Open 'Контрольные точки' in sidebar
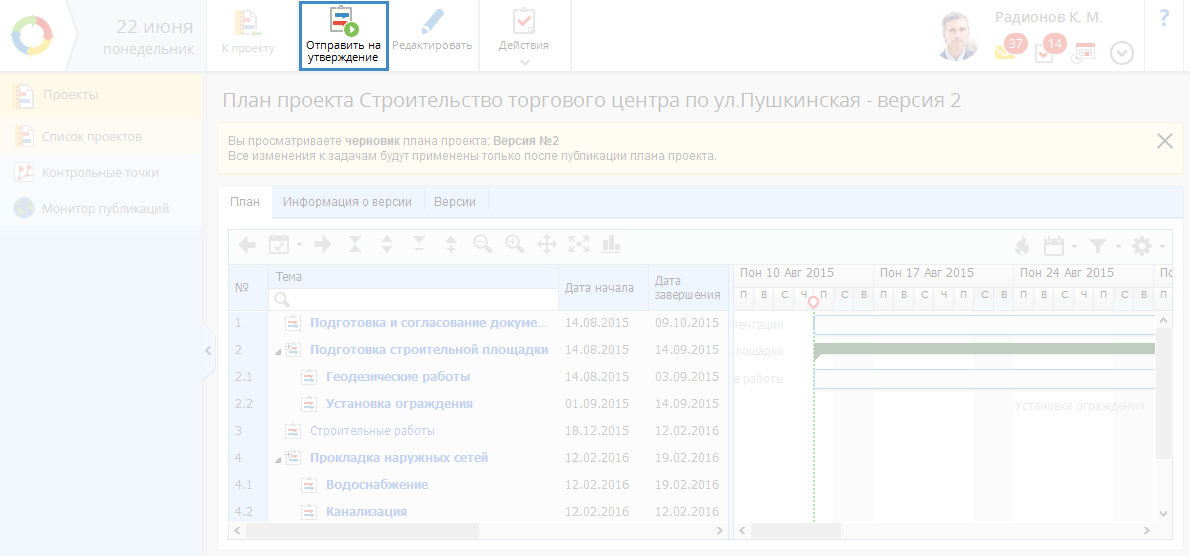 point(100,173)
